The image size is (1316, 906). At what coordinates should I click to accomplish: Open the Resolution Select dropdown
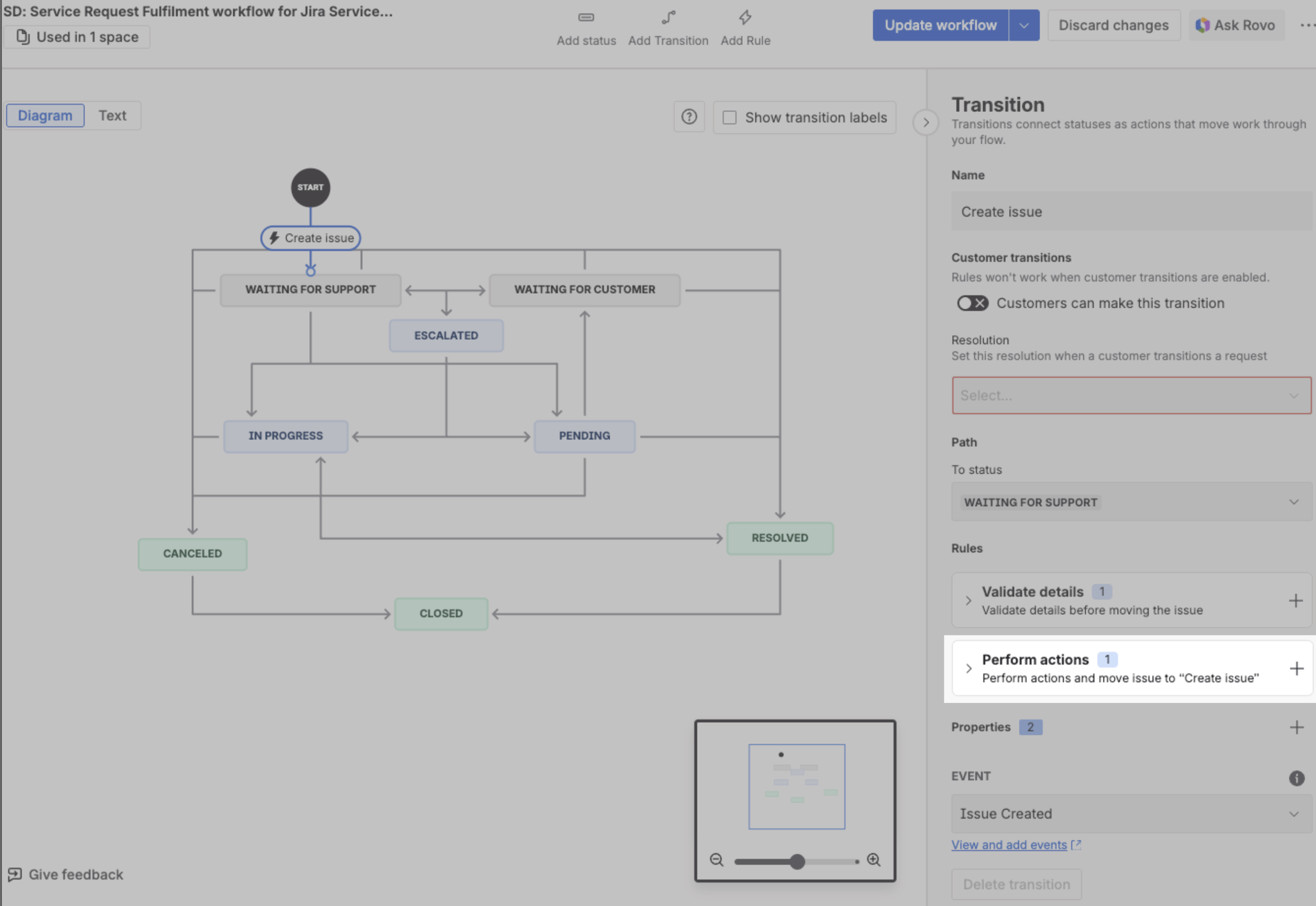[x=1131, y=395]
